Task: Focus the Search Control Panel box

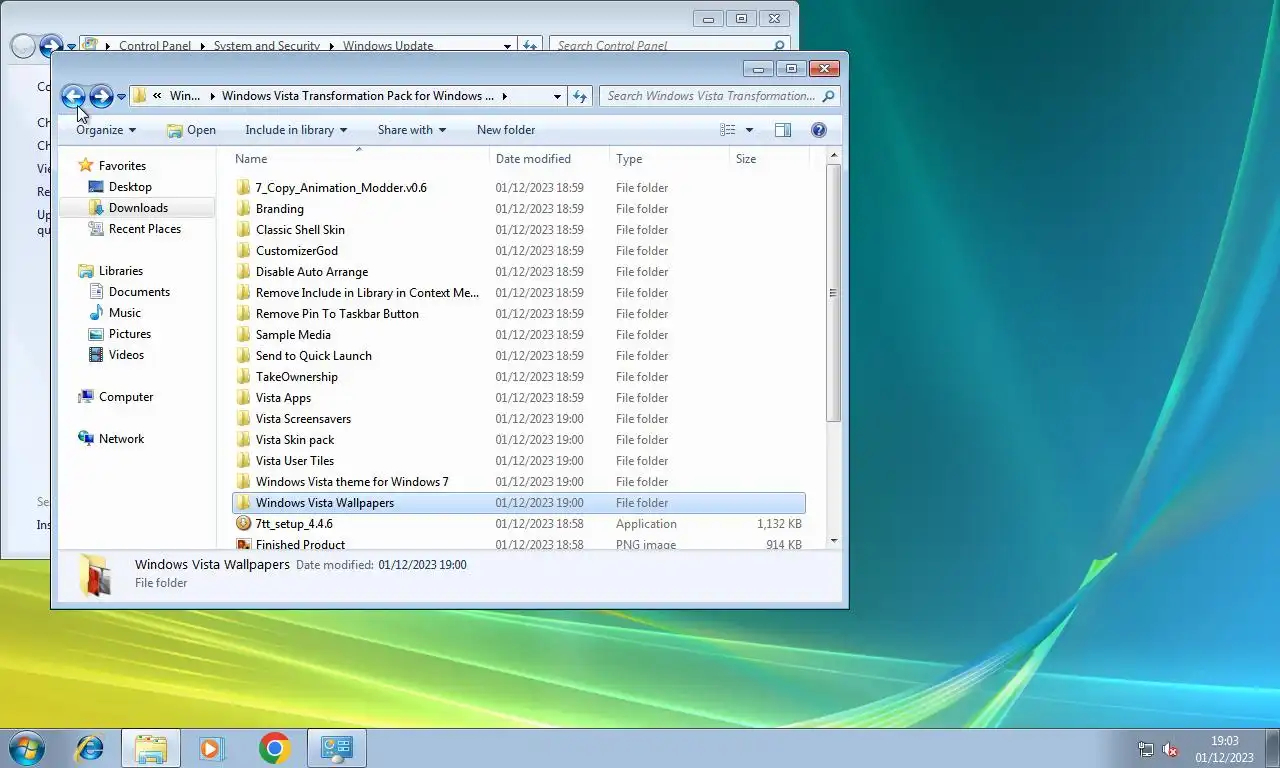Action: (662, 46)
